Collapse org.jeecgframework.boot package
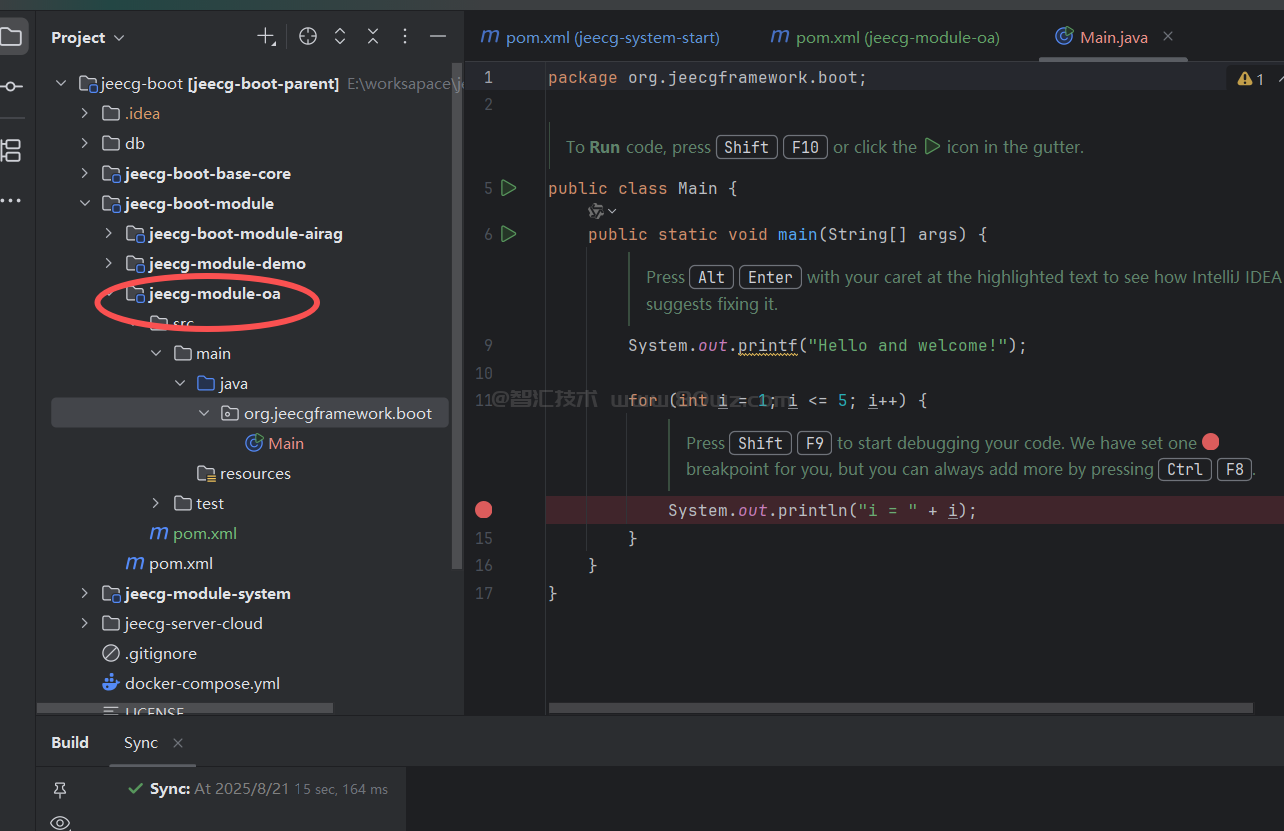This screenshot has height=831, width=1284. click(204, 414)
